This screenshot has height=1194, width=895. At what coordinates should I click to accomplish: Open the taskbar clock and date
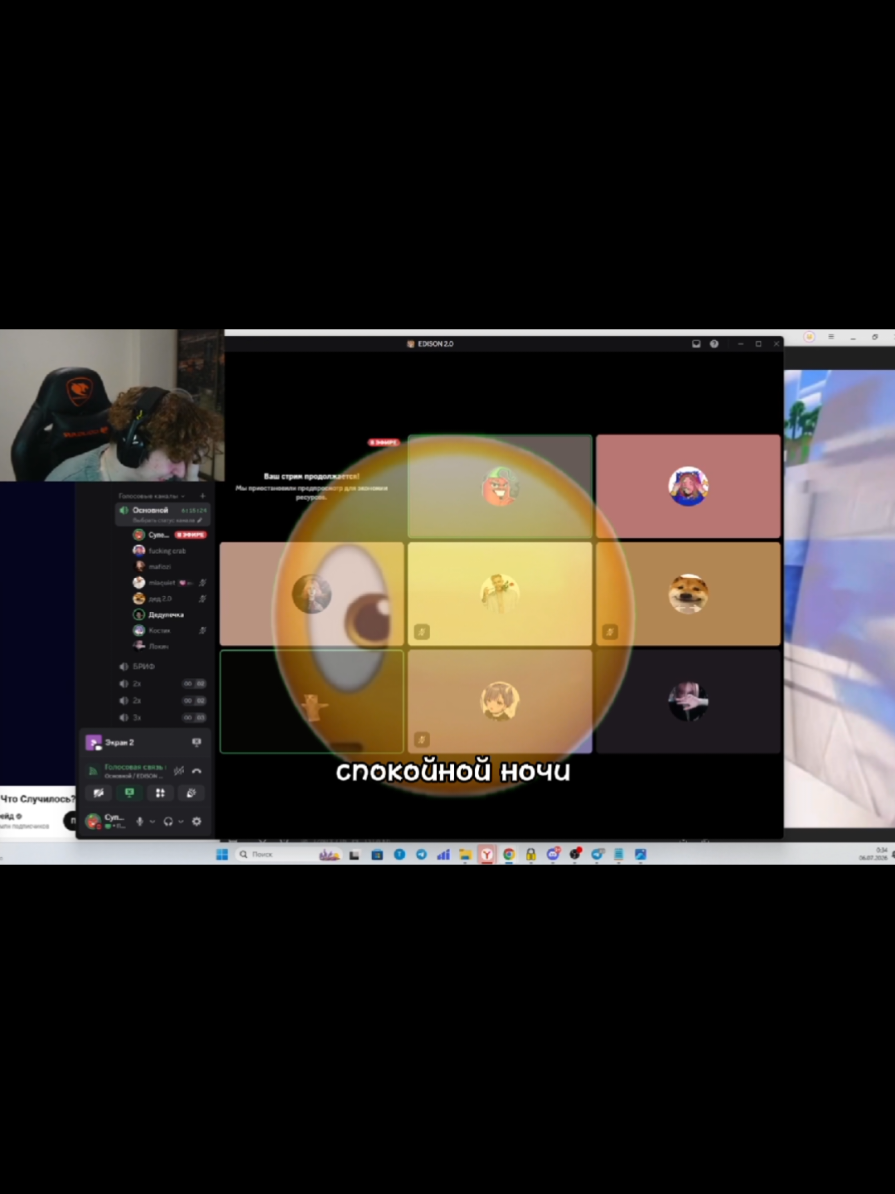click(x=873, y=854)
